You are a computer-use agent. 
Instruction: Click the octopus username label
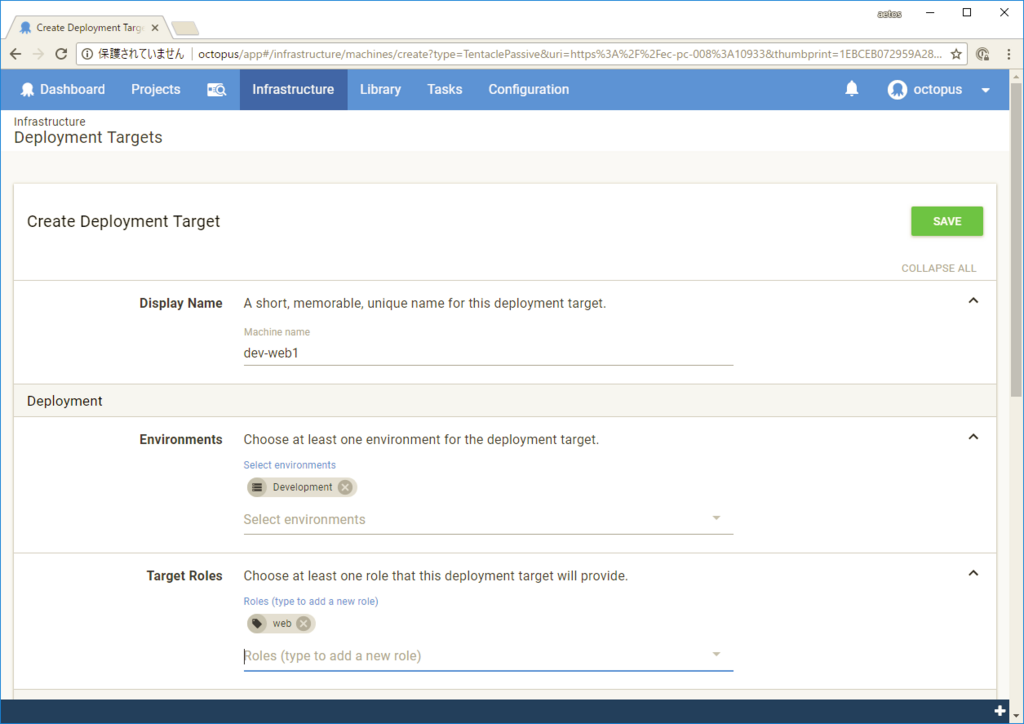937,89
